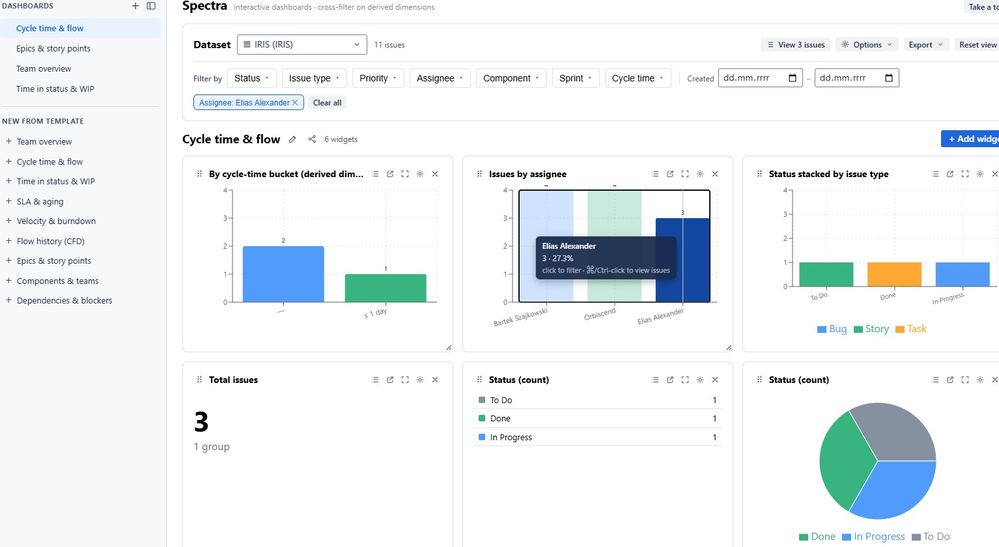This screenshot has height=547, width=999.
Task: Click the Clear all filters button
Action: point(327,103)
